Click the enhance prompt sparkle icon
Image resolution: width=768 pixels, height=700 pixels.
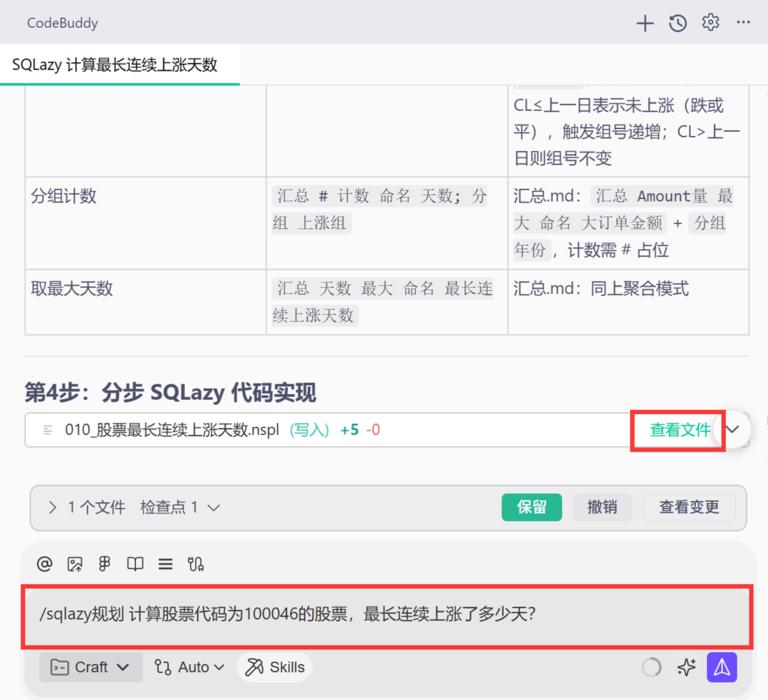[x=686, y=667]
